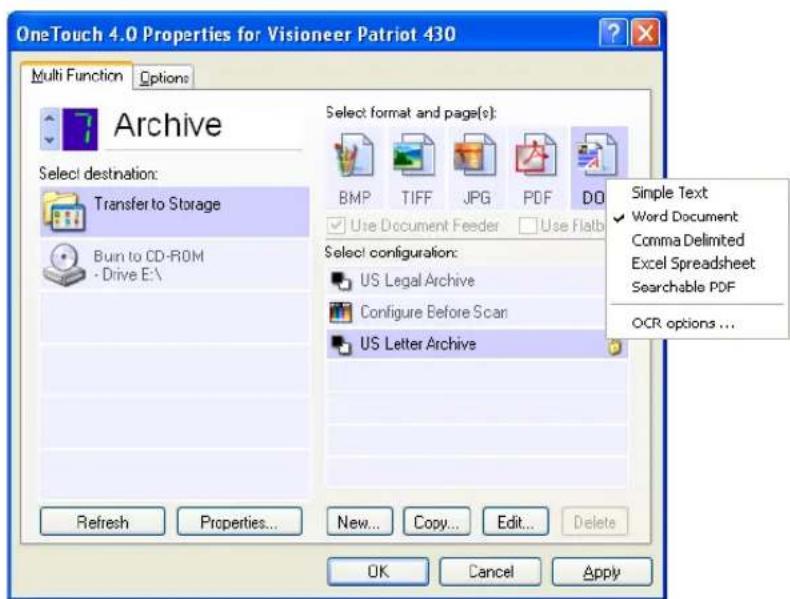The width and height of the screenshot is (790, 599).
Task: Pick Searchable PDF from the menu
Action: click(683, 287)
